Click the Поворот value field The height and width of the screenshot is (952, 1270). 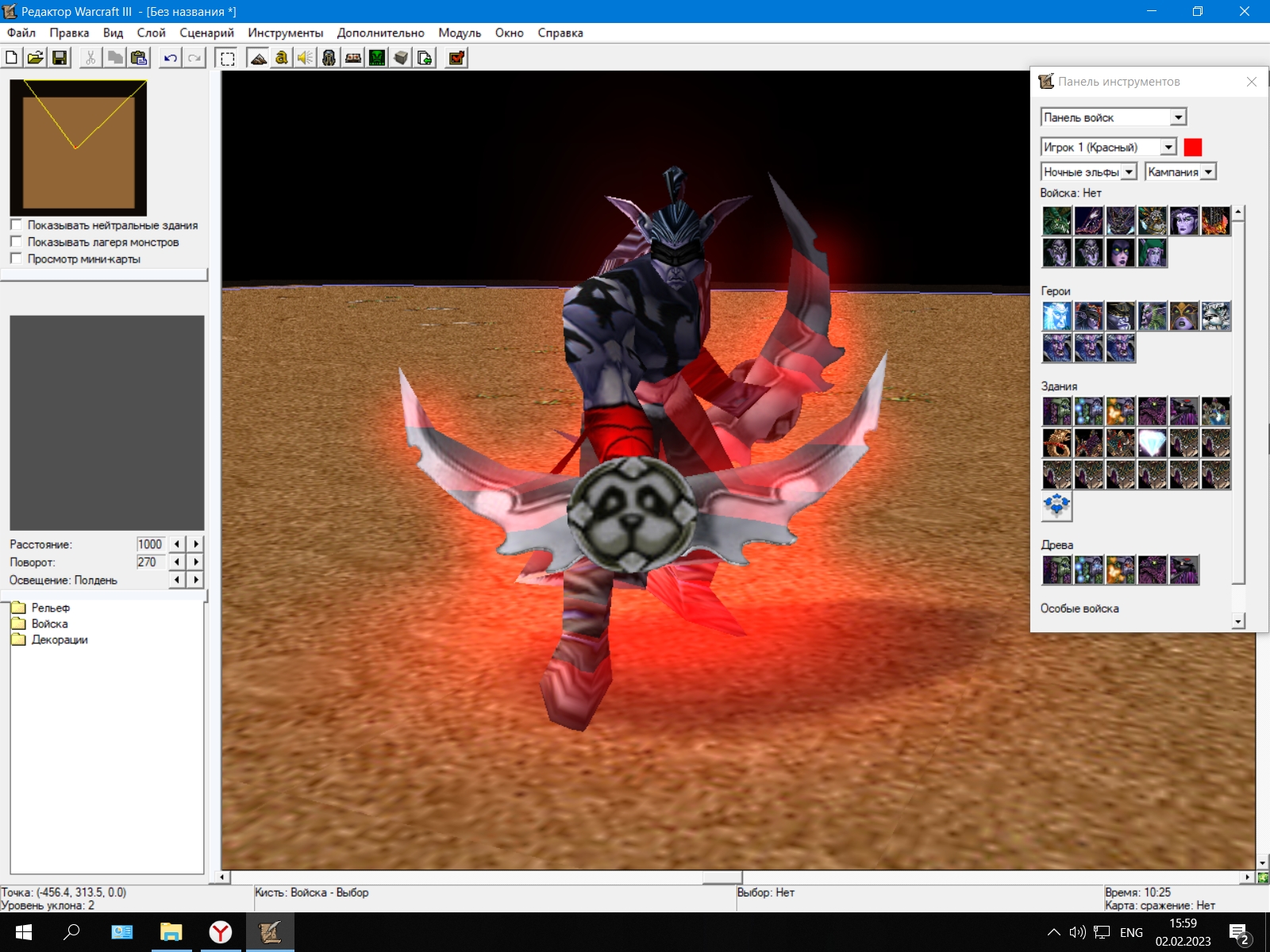point(151,562)
